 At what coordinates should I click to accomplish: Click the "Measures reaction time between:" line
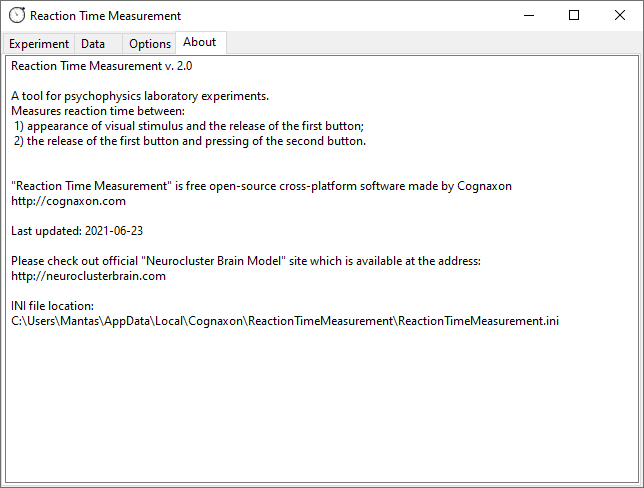(x=98, y=111)
